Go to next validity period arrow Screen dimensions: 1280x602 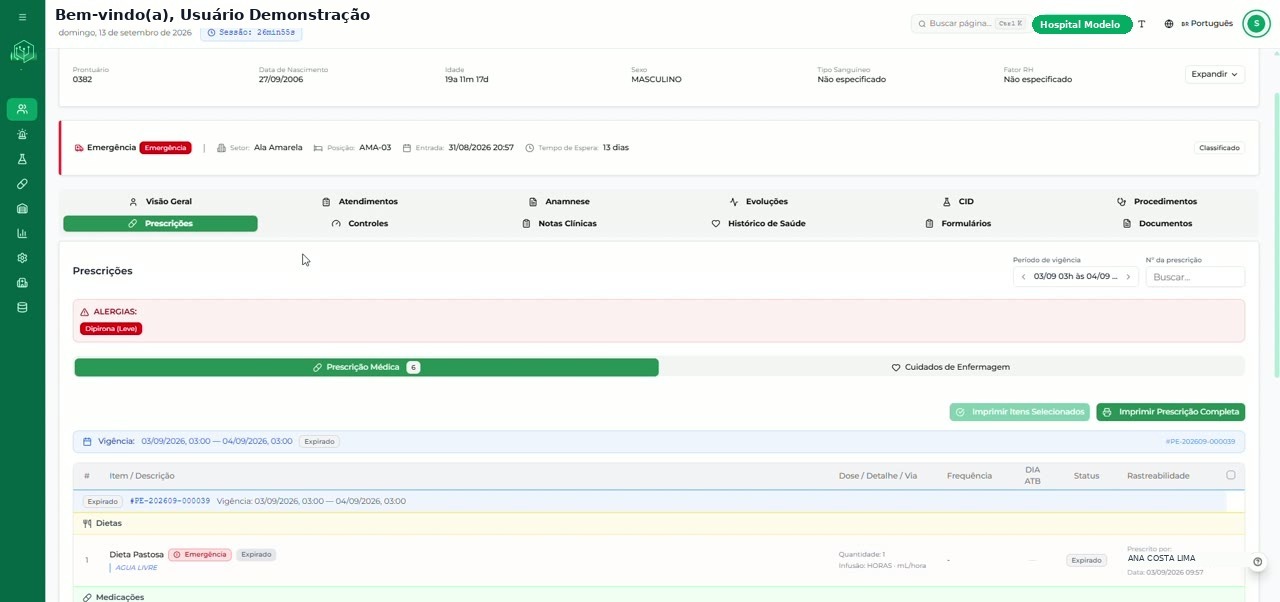pos(1129,277)
